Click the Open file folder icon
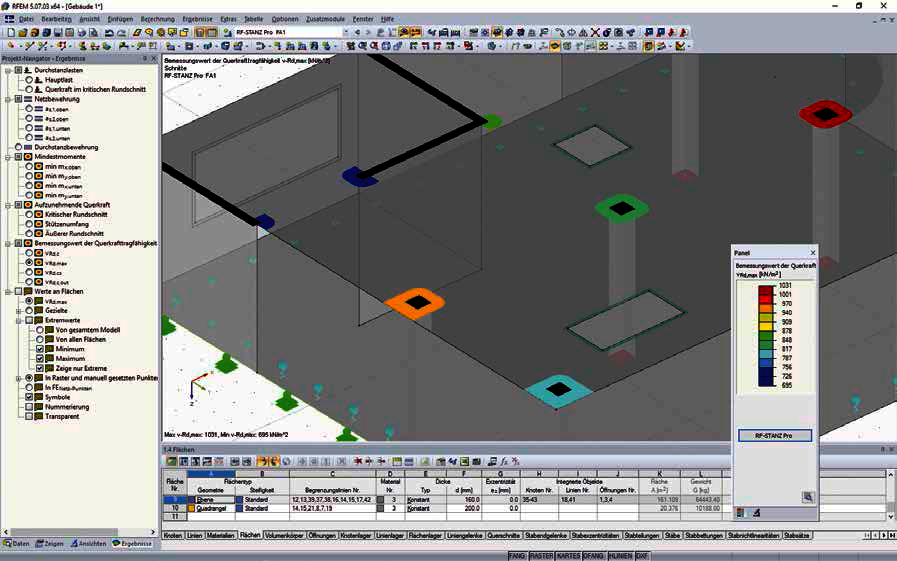The width and height of the screenshot is (897, 561). (x=22, y=33)
